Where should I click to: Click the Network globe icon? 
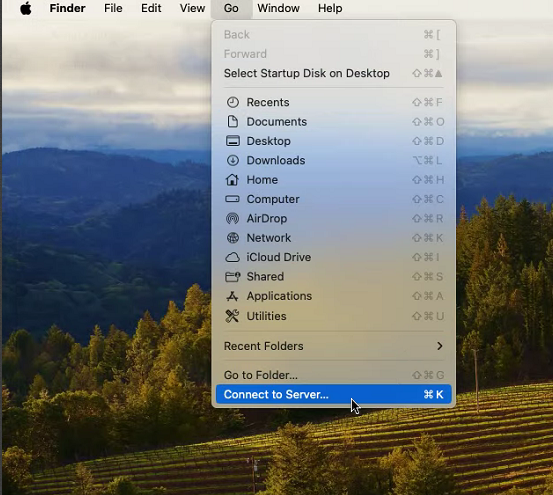coord(232,238)
